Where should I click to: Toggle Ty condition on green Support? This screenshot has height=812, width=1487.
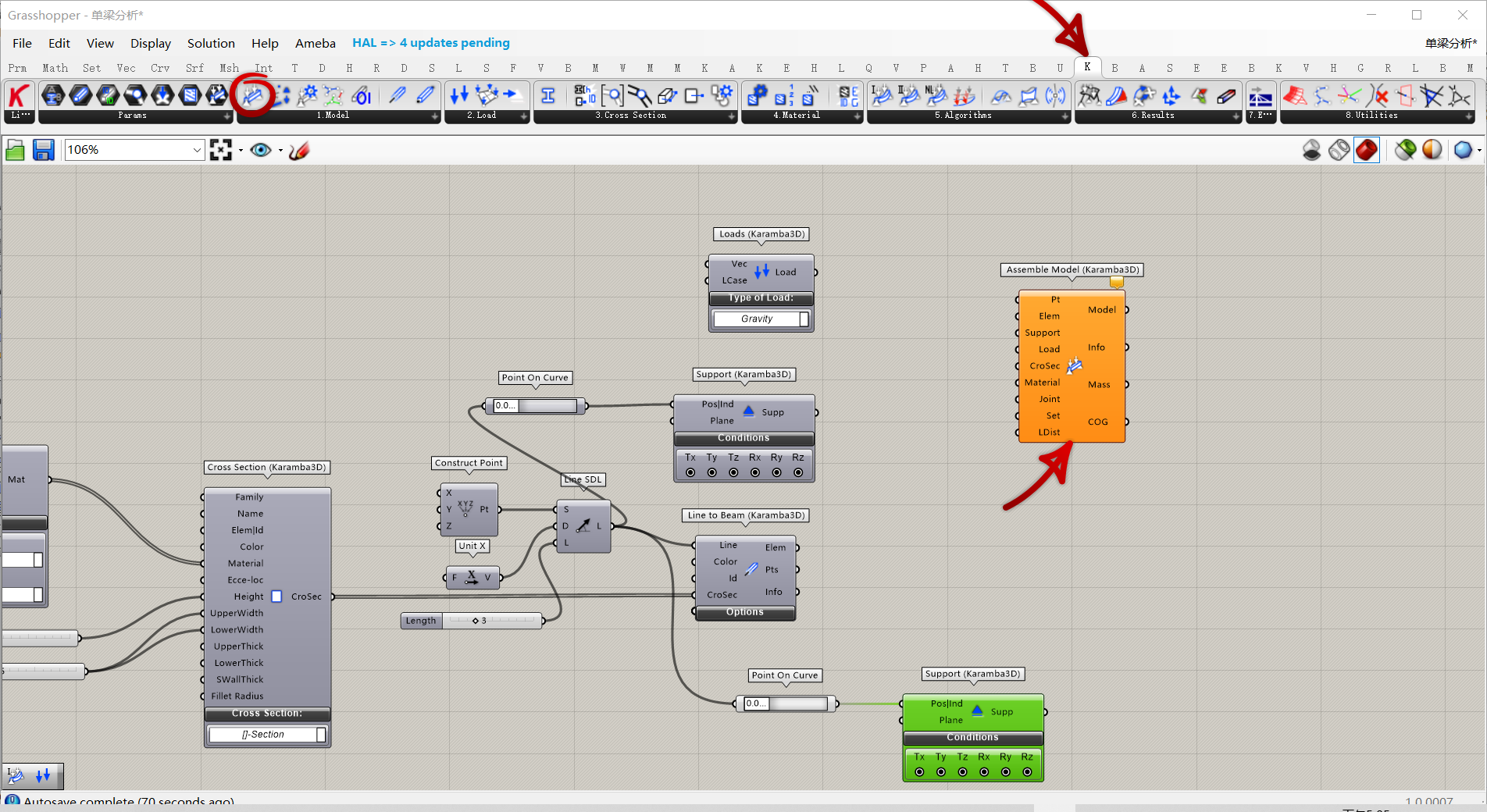(x=941, y=772)
